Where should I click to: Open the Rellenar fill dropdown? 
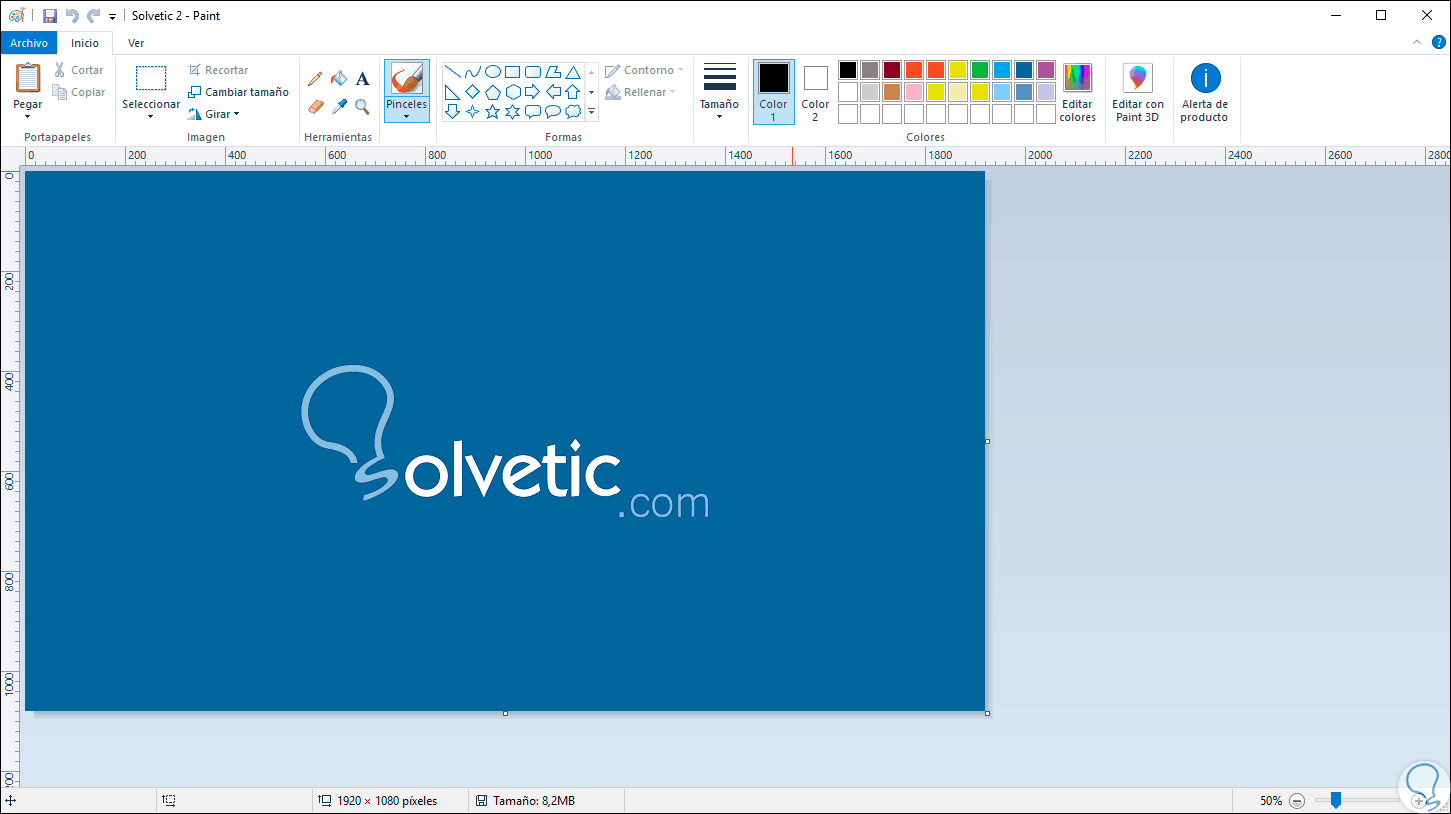pos(641,92)
